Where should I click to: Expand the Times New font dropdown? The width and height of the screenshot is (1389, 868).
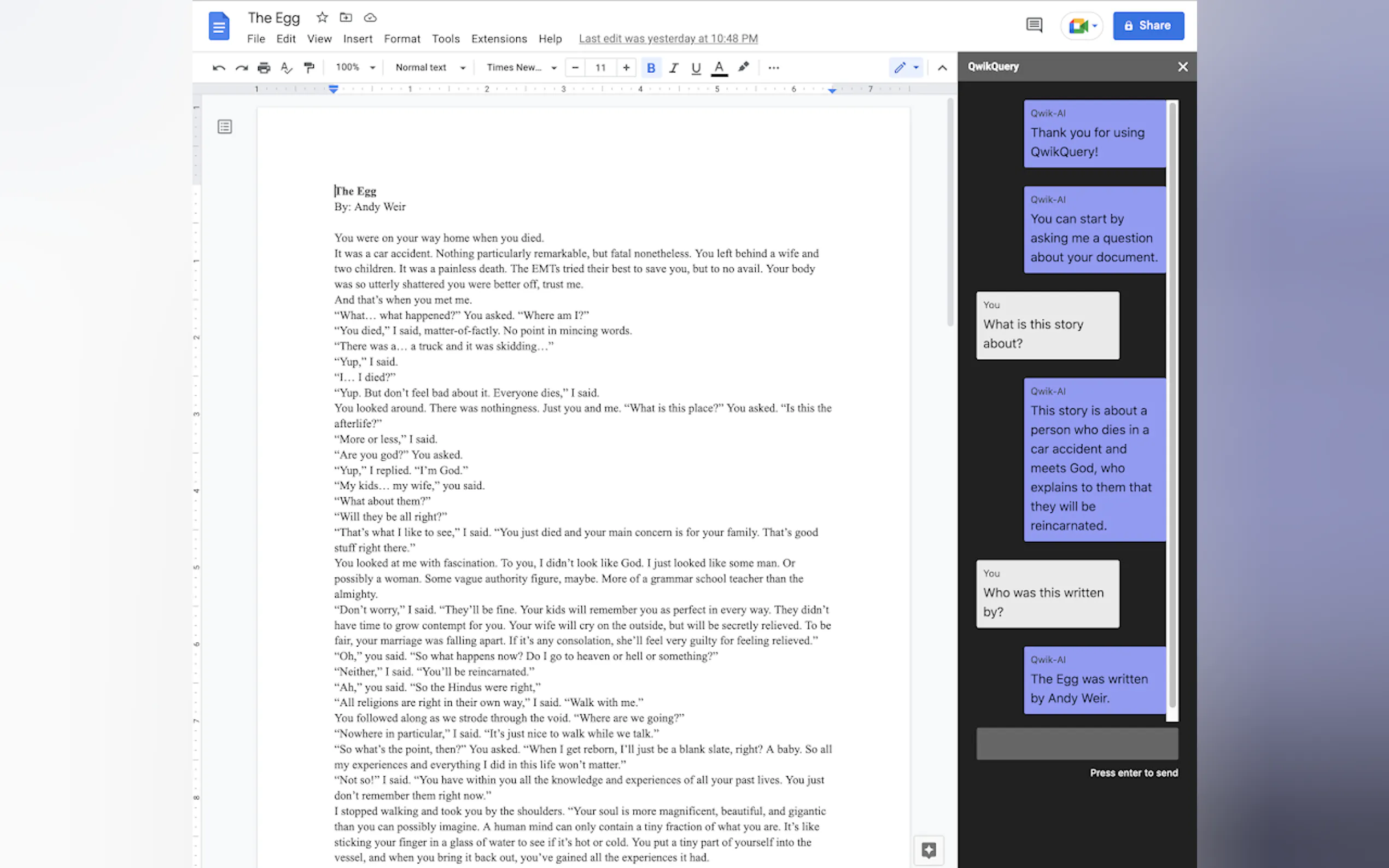(521, 68)
